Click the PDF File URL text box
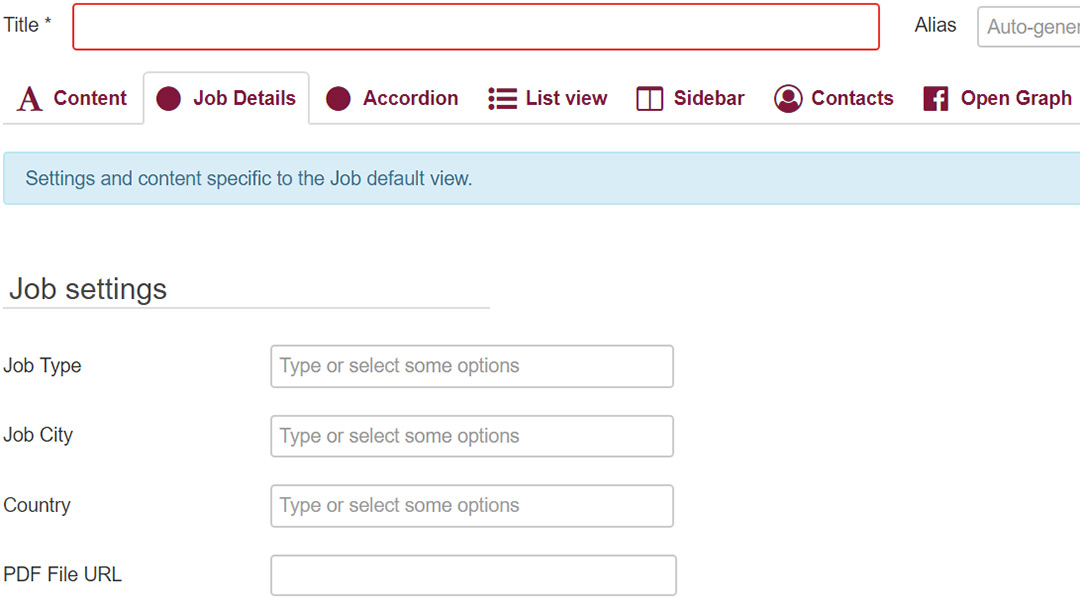 [473, 576]
